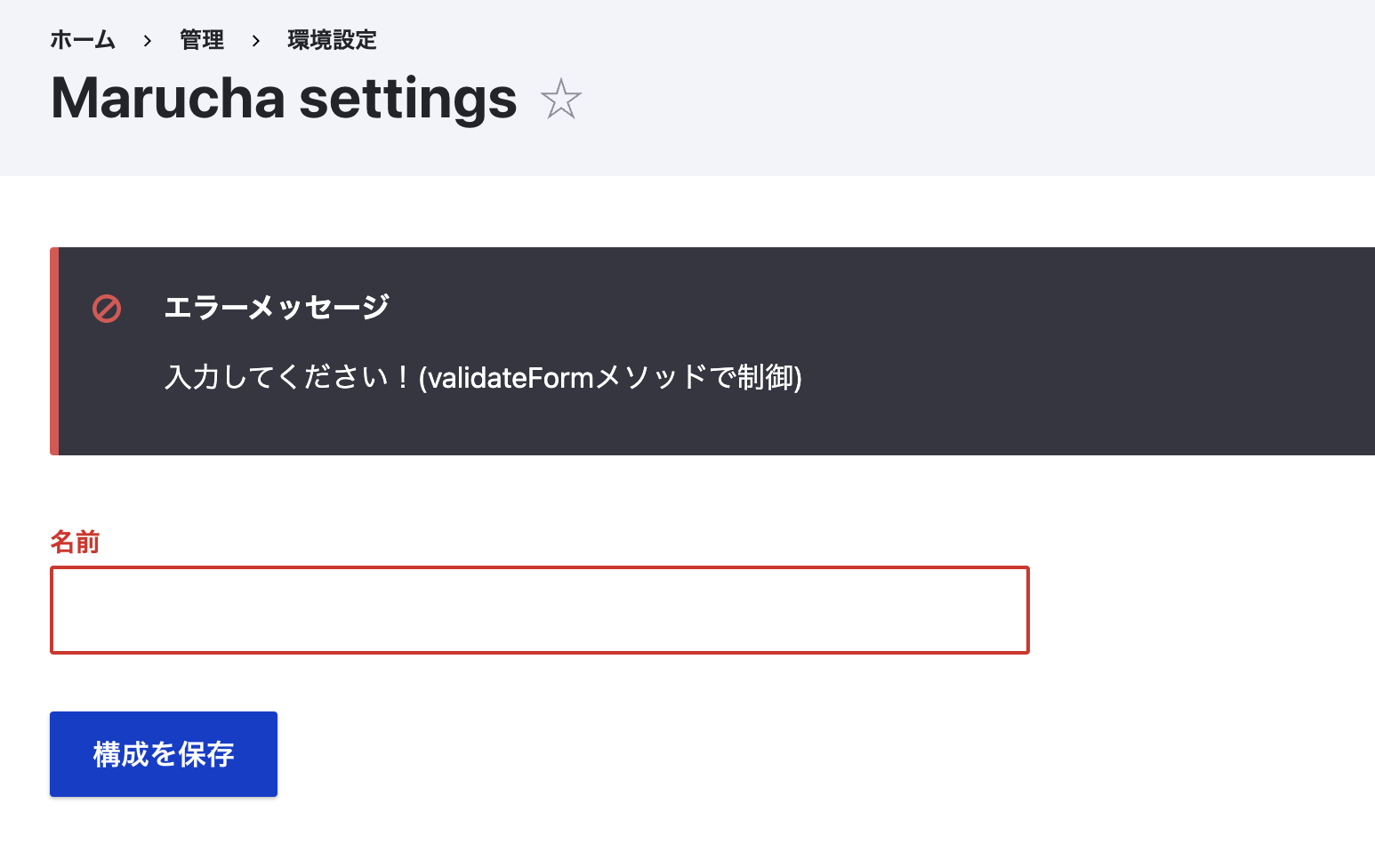Viewport: 1375px width, 868px height.
Task: Click the red 名前 field label
Action: pos(75,542)
